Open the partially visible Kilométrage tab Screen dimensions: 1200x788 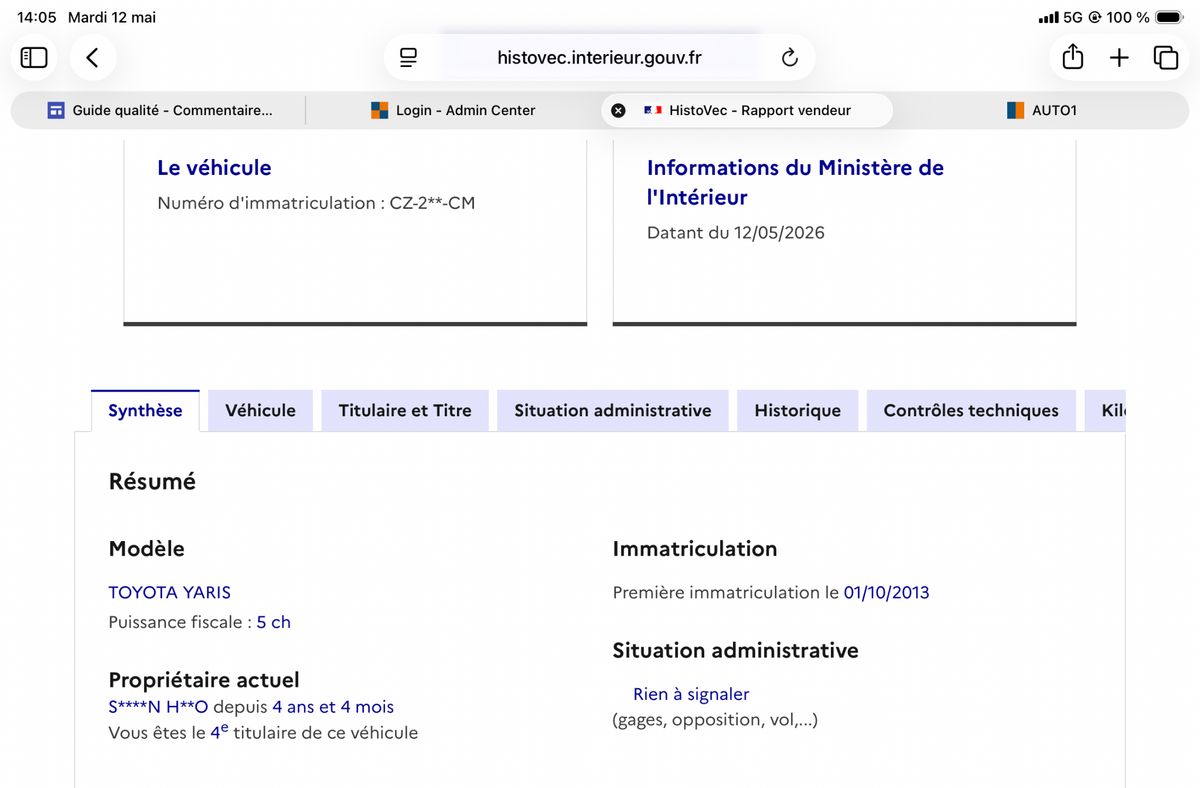1106,410
